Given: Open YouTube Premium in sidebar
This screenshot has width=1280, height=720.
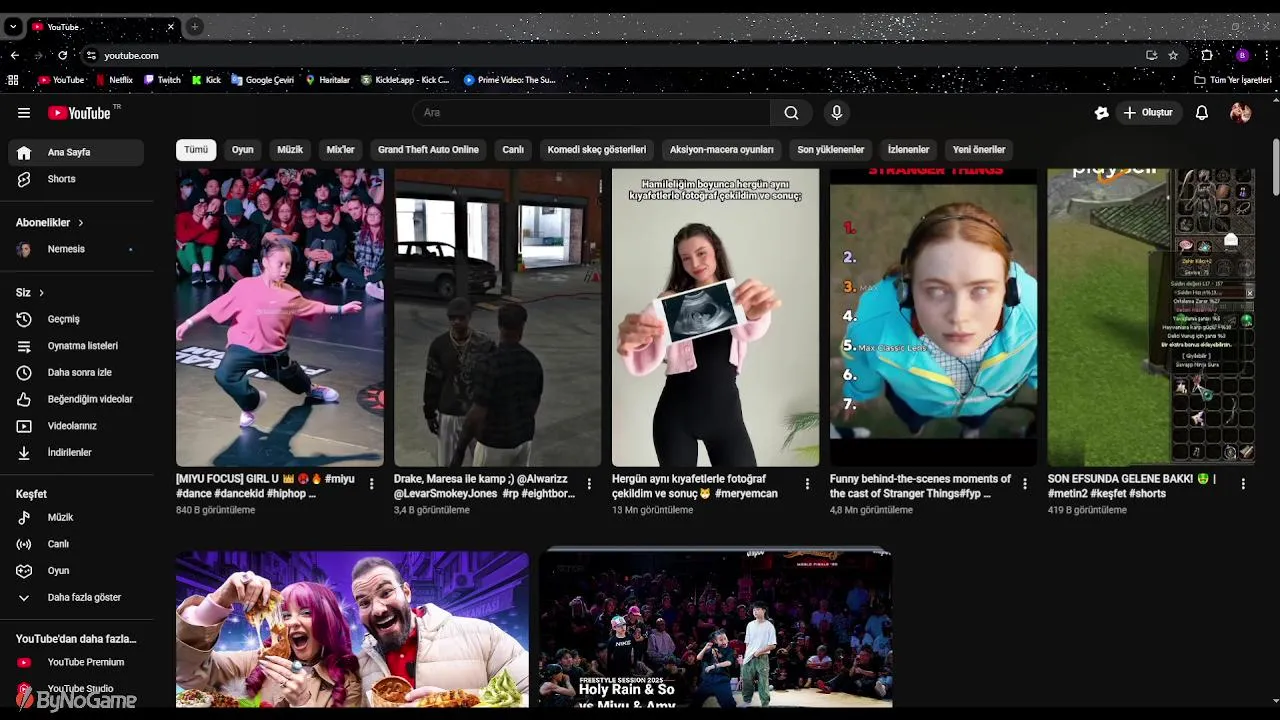Looking at the screenshot, I should tap(76, 662).
